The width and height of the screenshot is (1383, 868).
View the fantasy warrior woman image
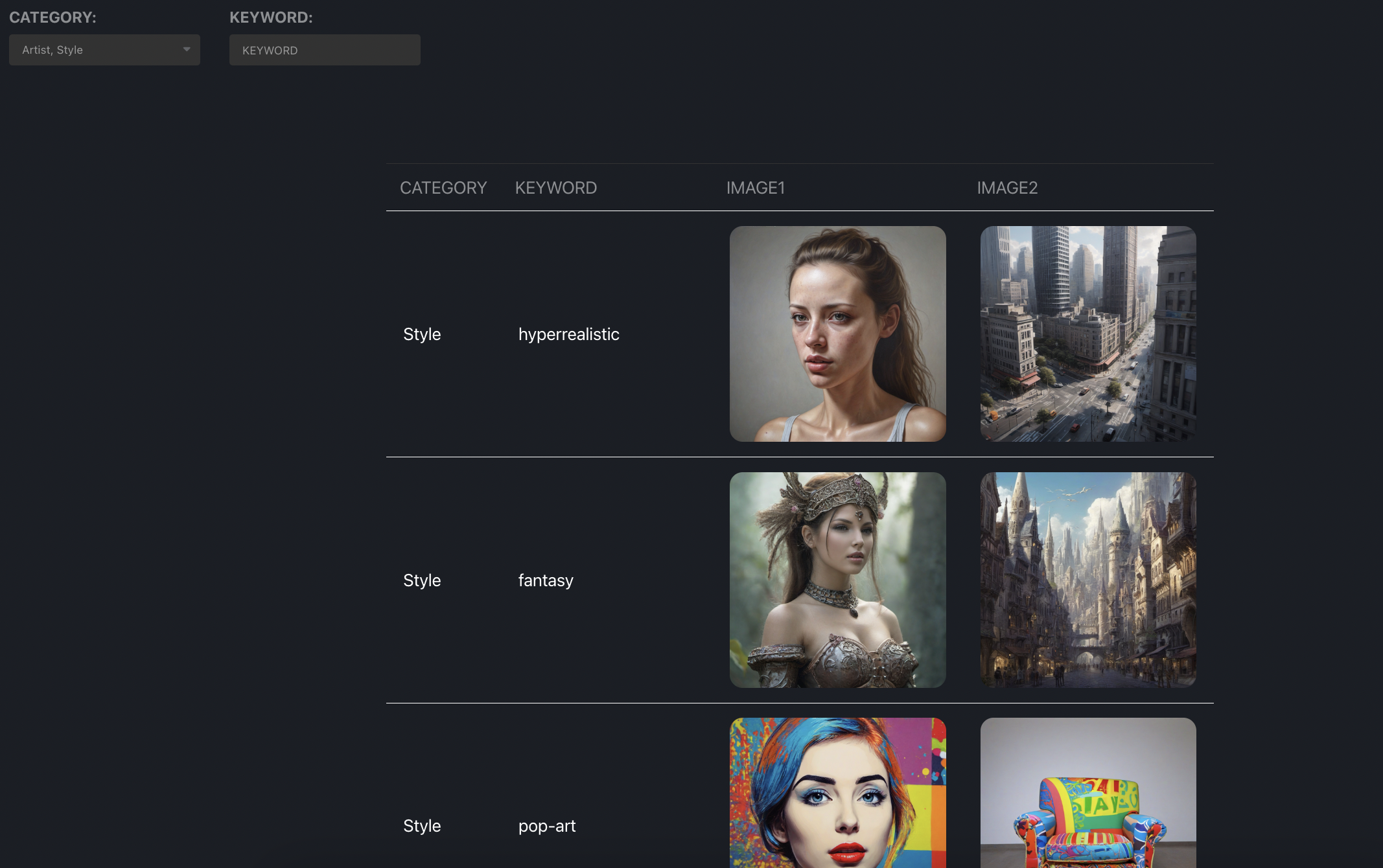tap(837, 580)
